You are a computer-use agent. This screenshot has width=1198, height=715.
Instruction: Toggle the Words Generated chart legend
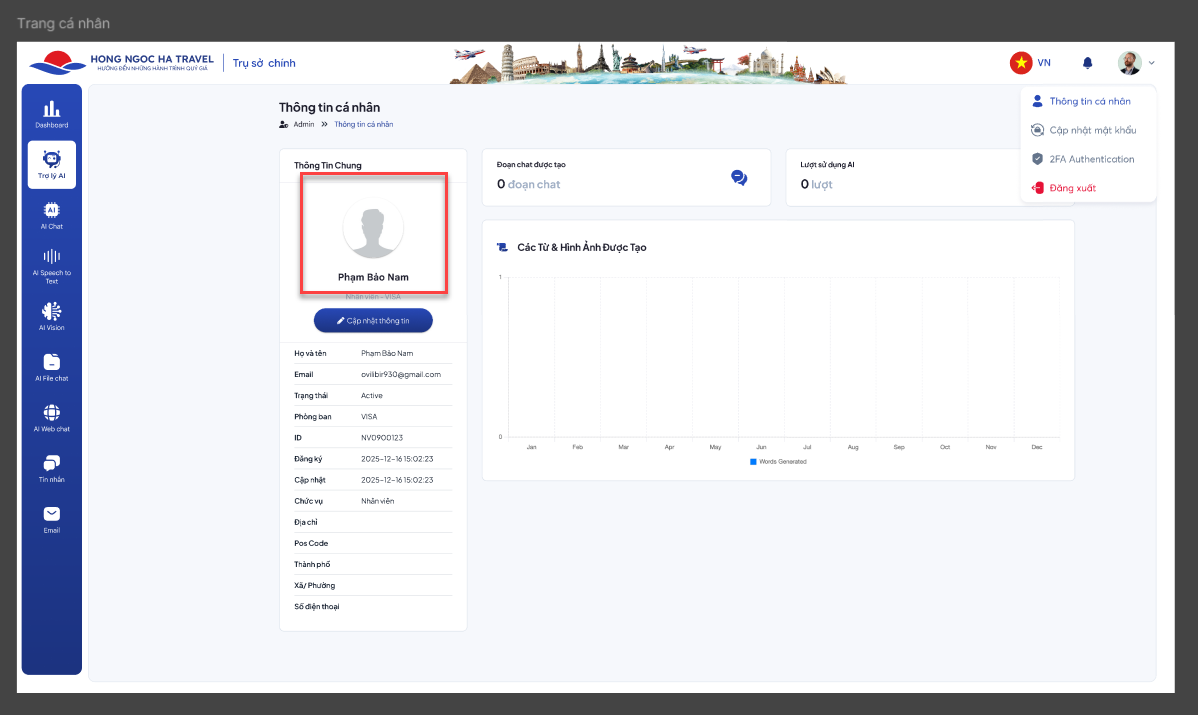pos(778,461)
